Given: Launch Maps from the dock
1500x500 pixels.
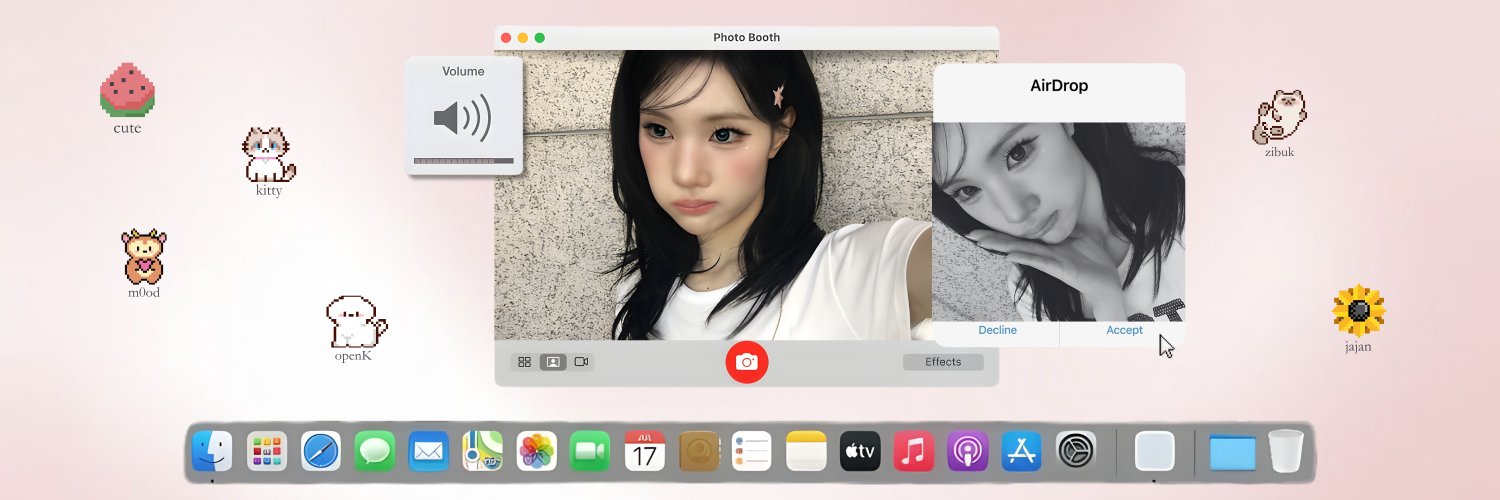Looking at the screenshot, I should point(483,451).
